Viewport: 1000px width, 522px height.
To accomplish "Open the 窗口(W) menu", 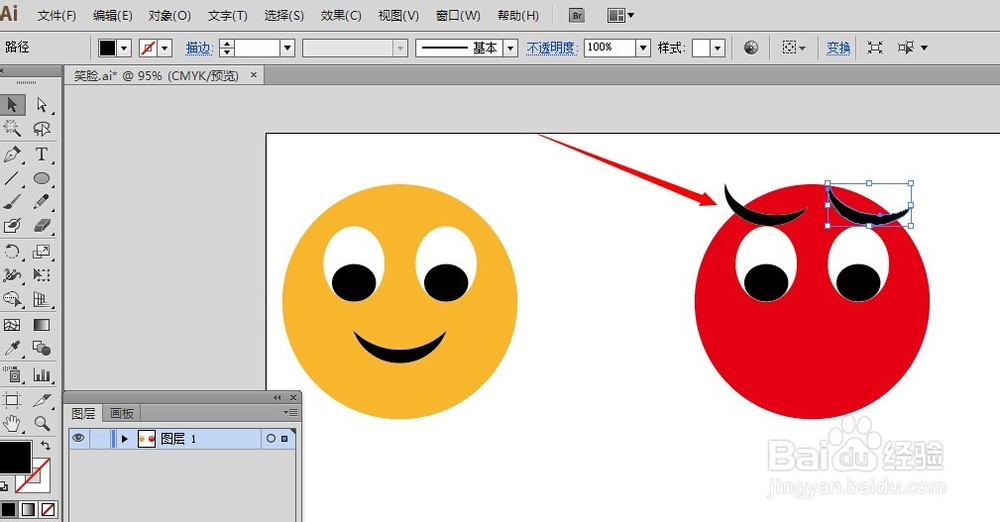I will [458, 15].
